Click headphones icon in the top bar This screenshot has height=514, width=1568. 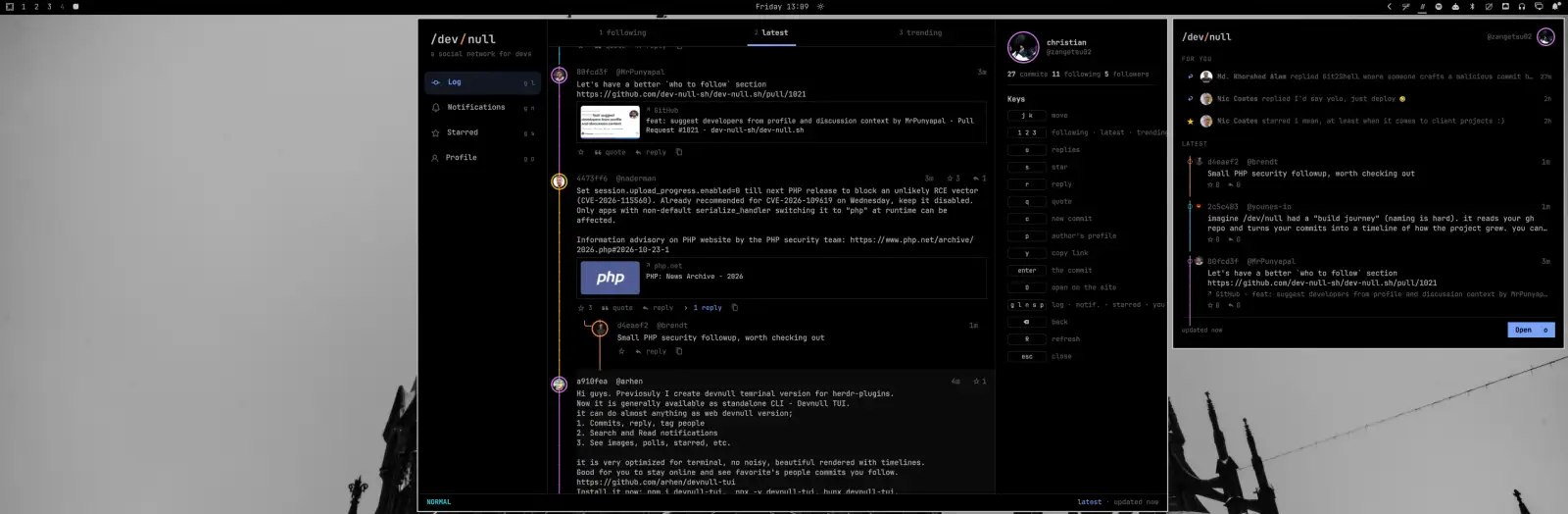[1522, 6]
